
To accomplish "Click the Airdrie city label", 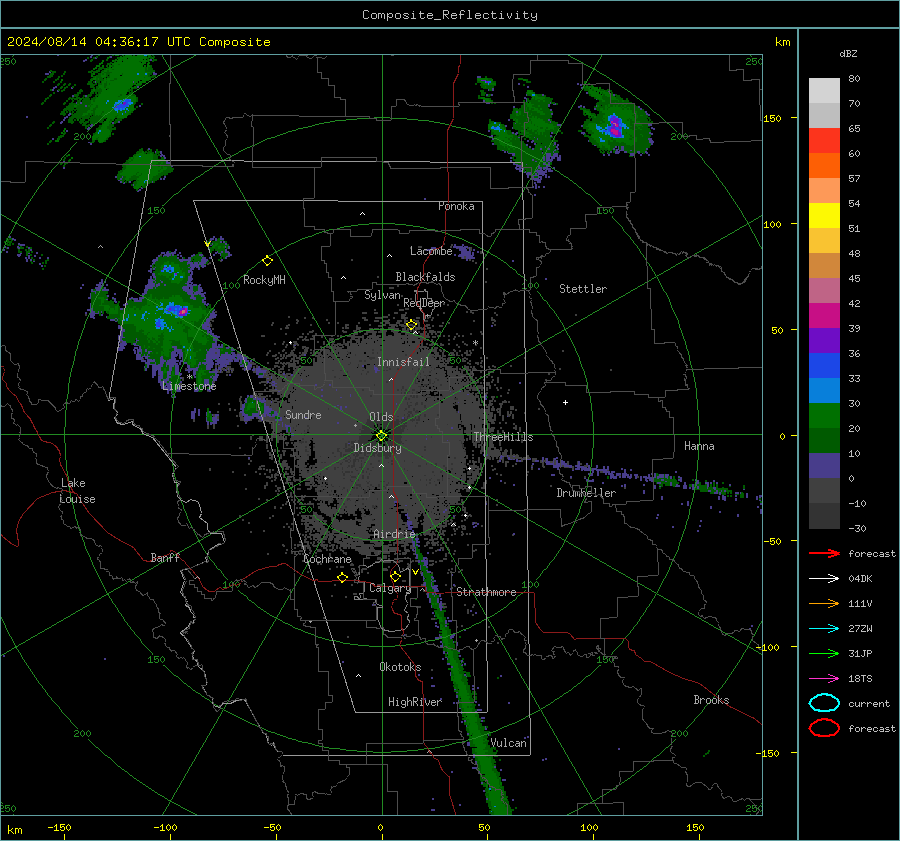I will [394, 534].
